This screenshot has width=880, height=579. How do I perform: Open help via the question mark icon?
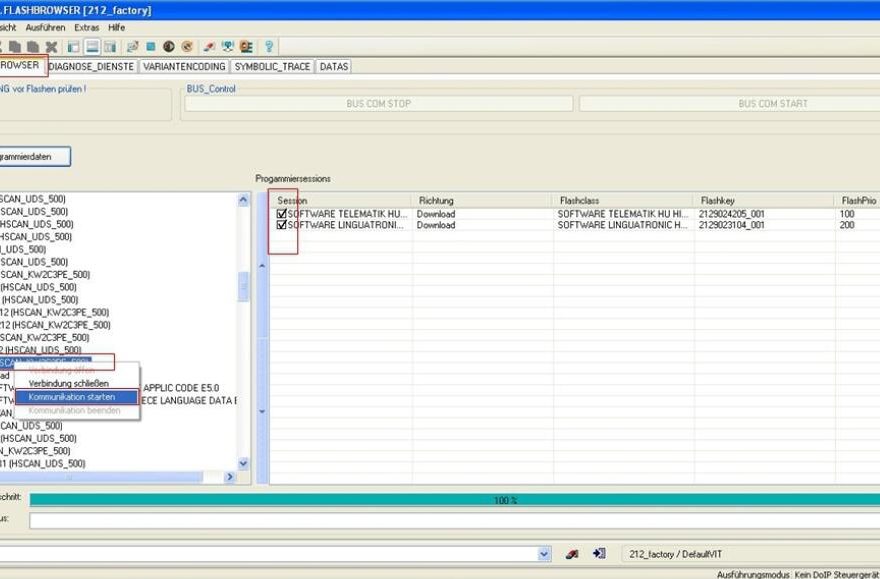(x=269, y=47)
